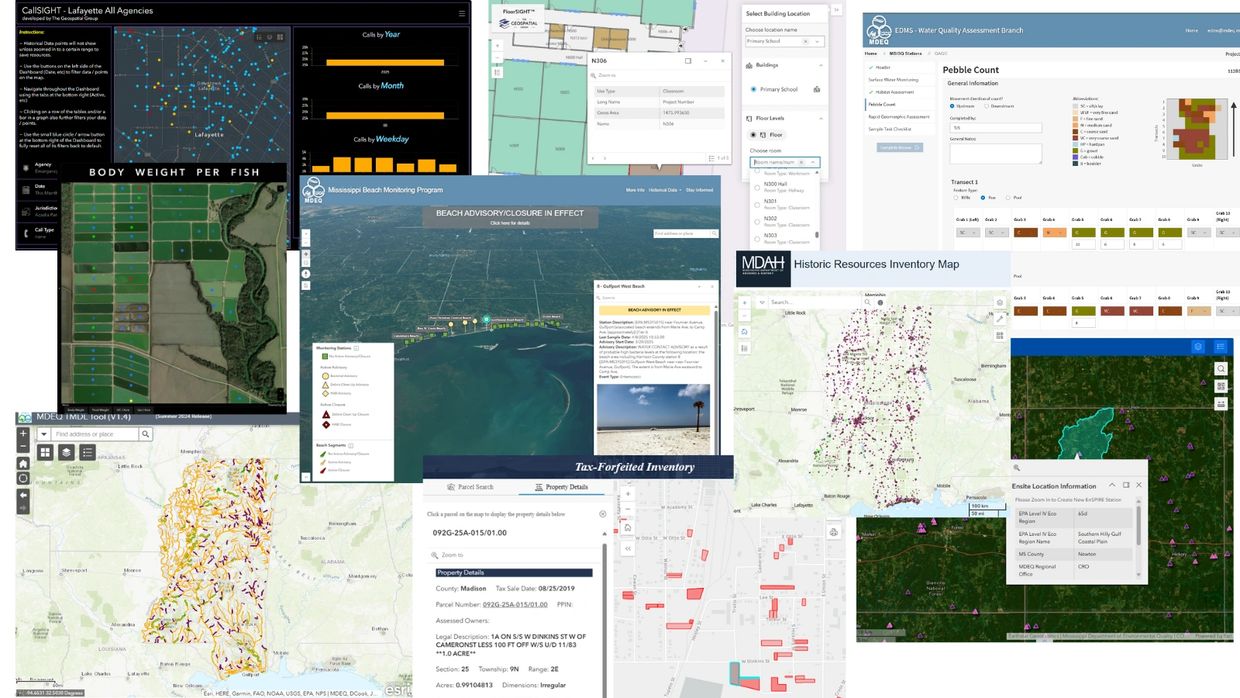
Task: Open the layer list in TMDL tool
Action: click(66, 452)
